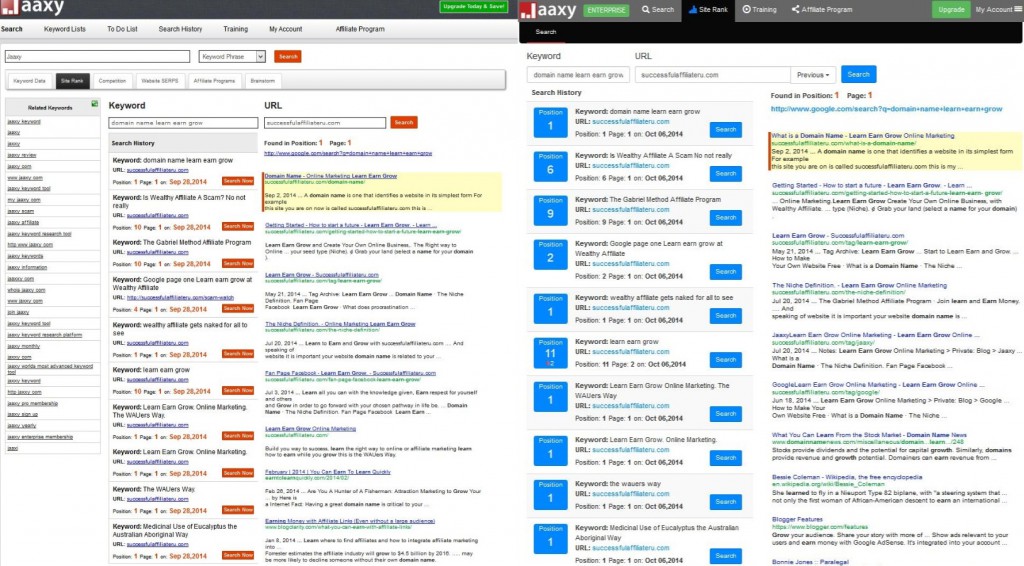
Task: Open related keyword 'jaaxy enterprise membership'
Action: (x=40, y=437)
